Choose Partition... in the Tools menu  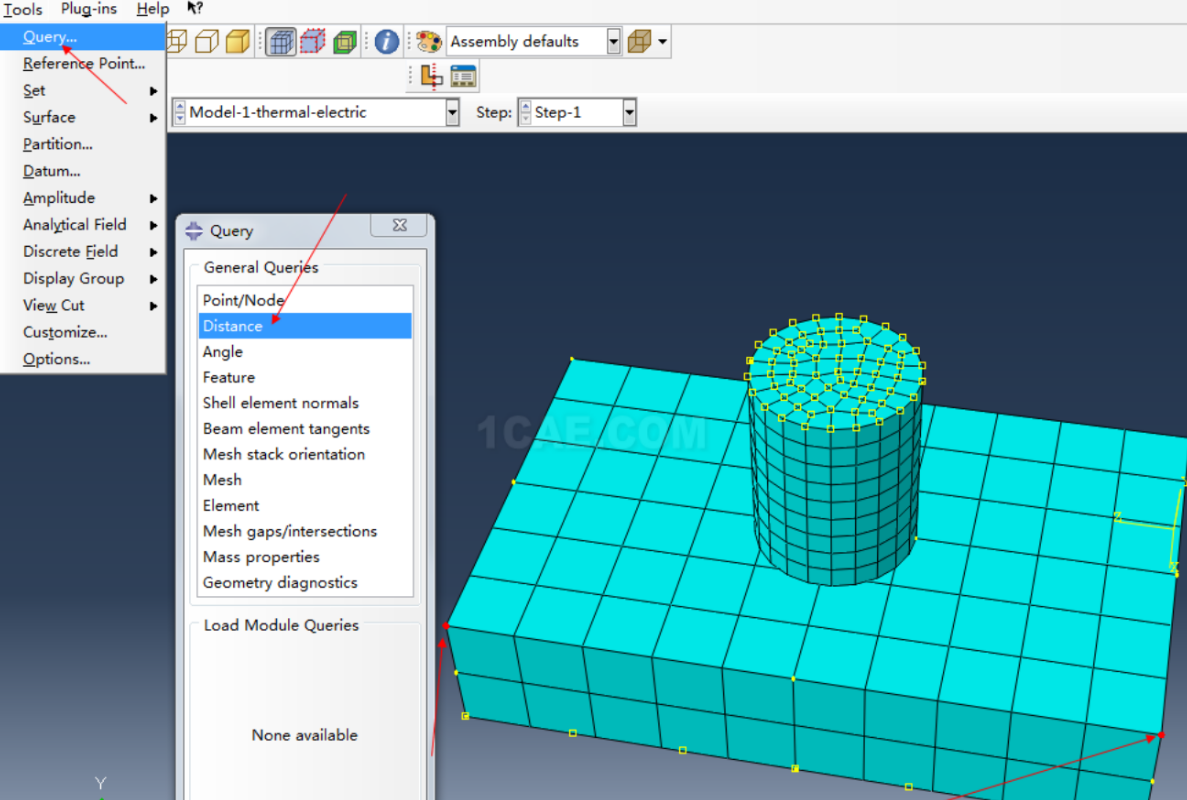(83, 144)
